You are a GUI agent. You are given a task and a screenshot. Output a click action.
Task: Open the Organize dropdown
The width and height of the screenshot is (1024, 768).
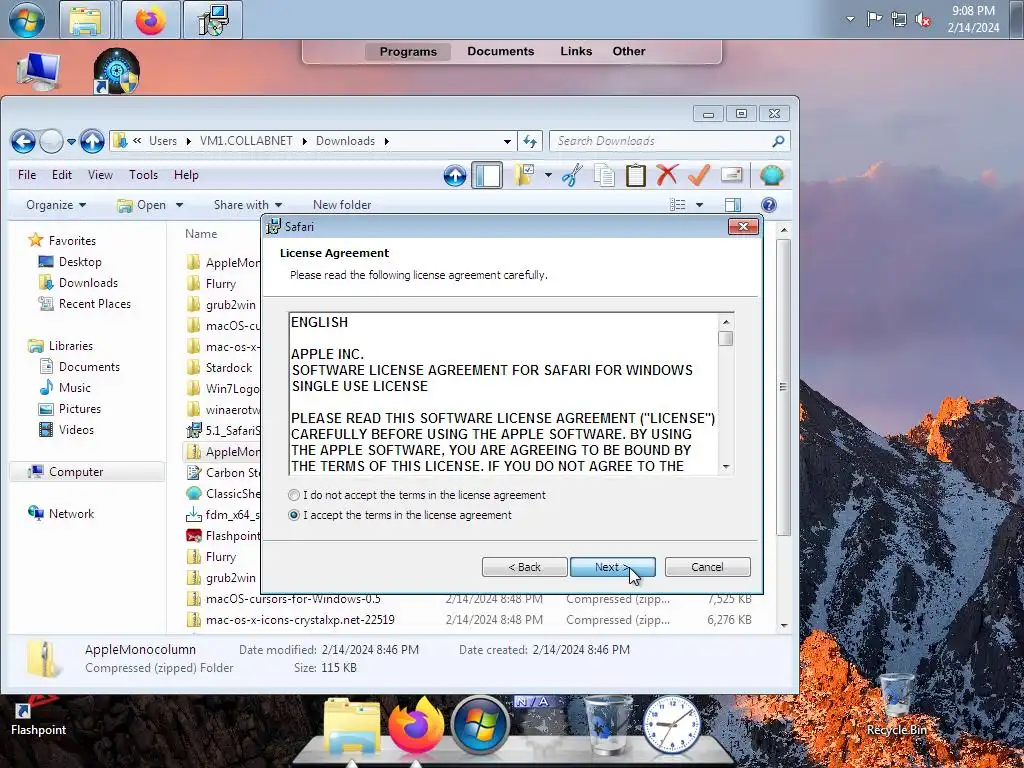56,205
